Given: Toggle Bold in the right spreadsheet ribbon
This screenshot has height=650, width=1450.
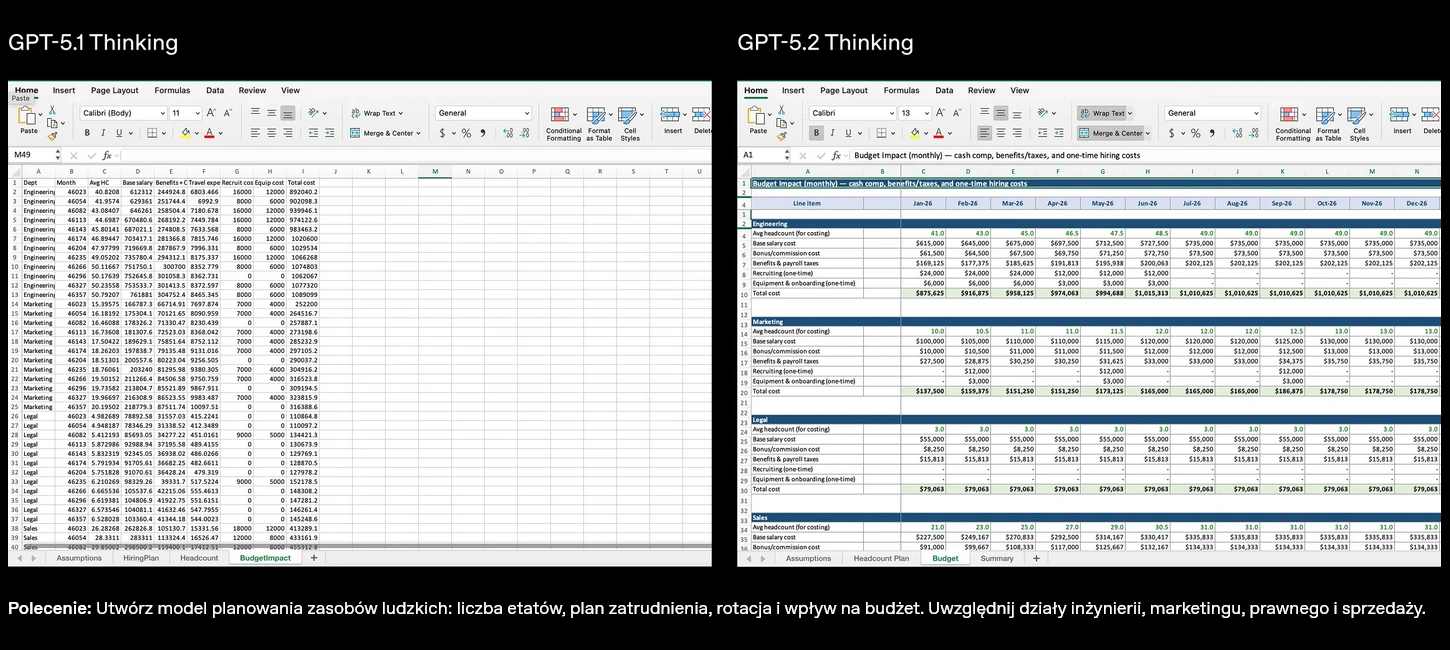Looking at the screenshot, I should point(816,133).
